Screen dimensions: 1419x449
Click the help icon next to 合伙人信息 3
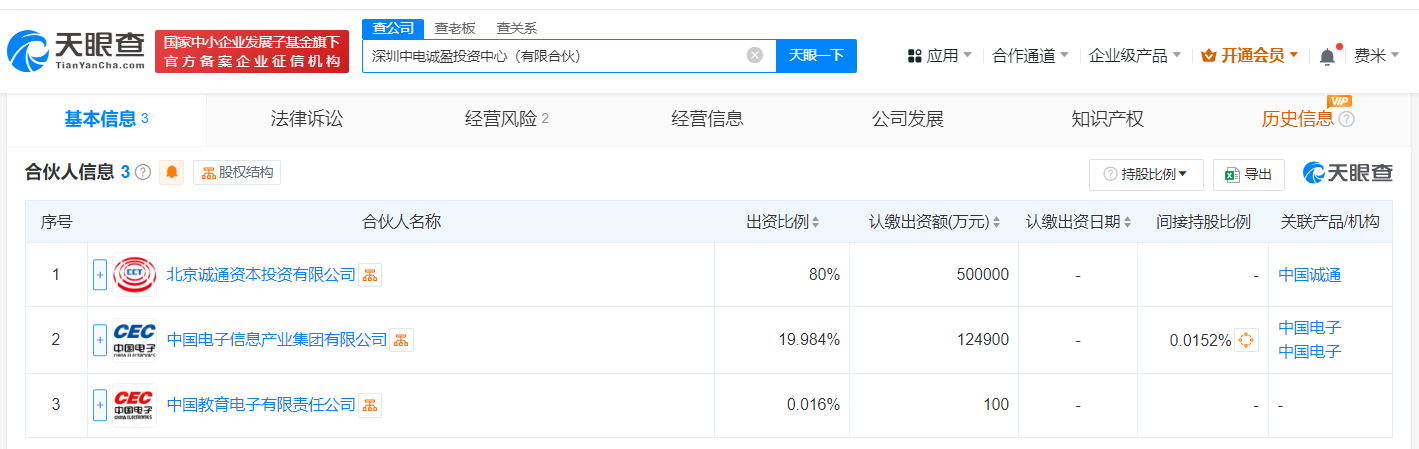[143, 172]
